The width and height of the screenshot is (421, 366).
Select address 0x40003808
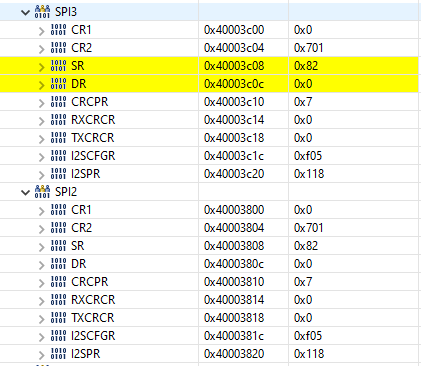234,246
